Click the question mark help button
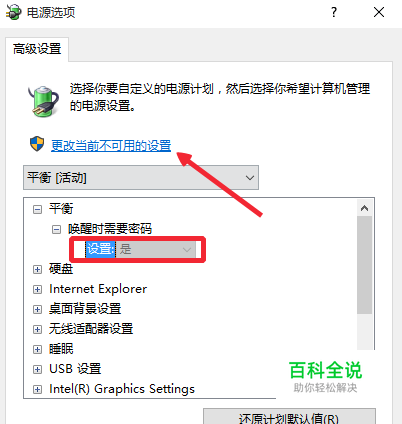The image size is (402, 424). point(334,13)
